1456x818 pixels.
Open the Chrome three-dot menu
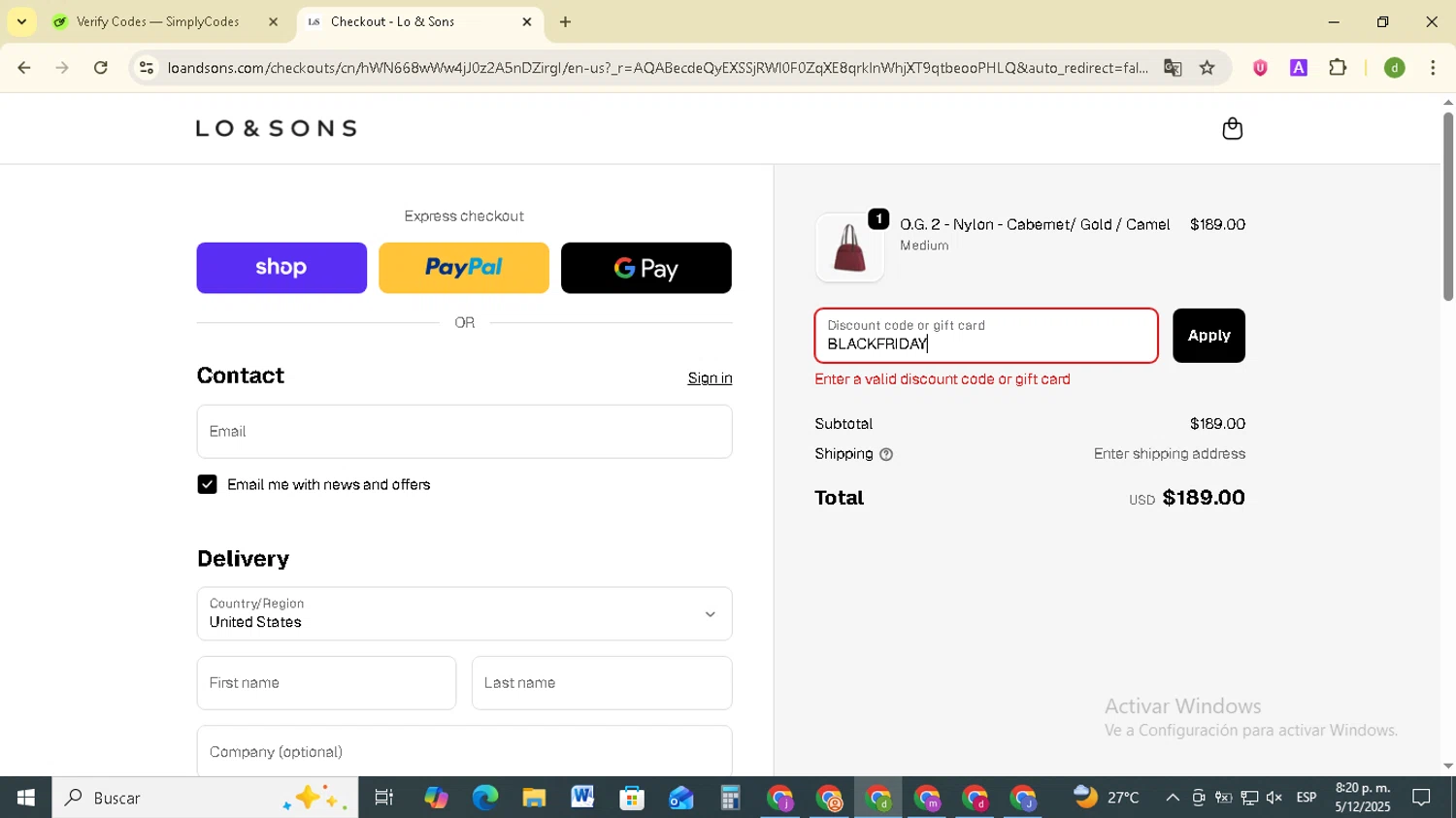coord(1433,68)
